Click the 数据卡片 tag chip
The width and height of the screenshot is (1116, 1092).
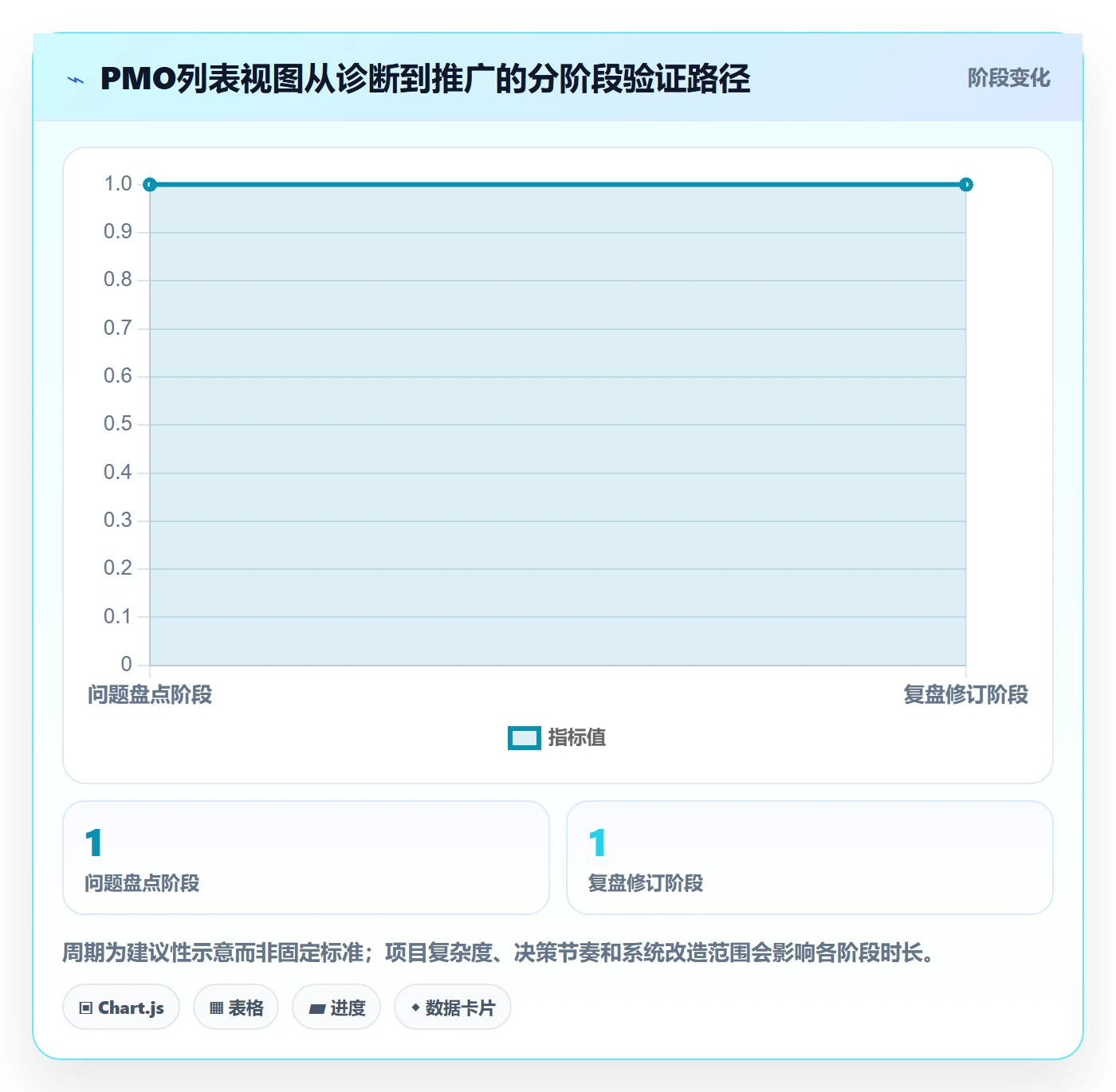[453, 1008]
